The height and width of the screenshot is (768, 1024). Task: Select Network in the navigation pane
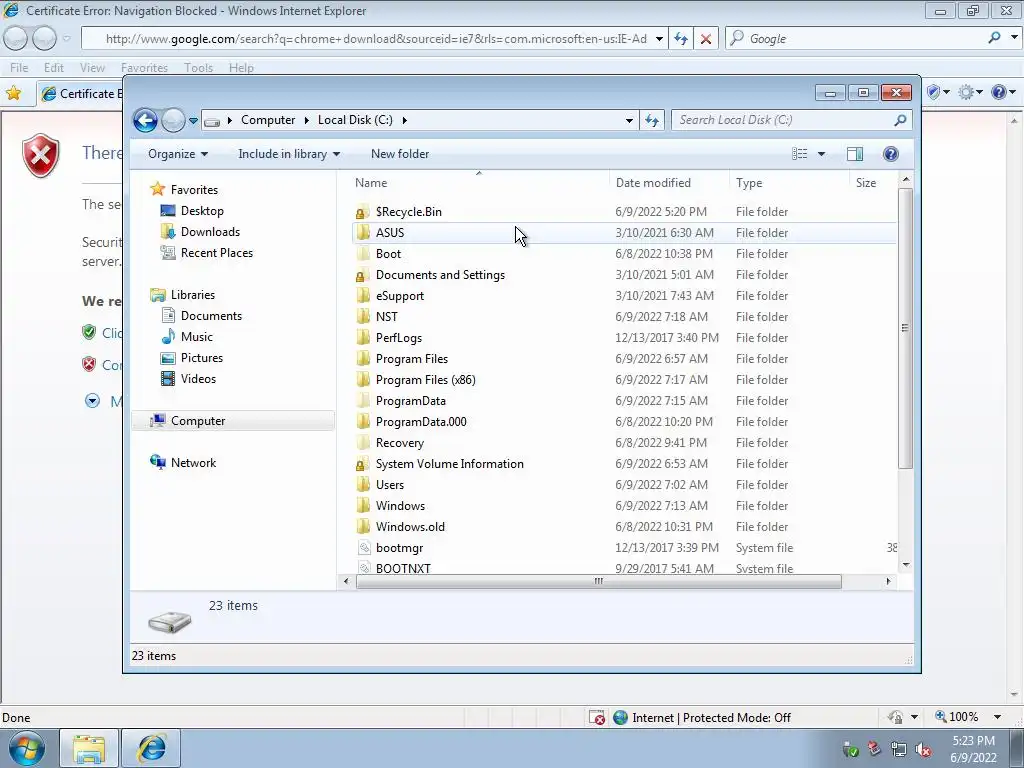pyautogui.click(x=193, y=462)
